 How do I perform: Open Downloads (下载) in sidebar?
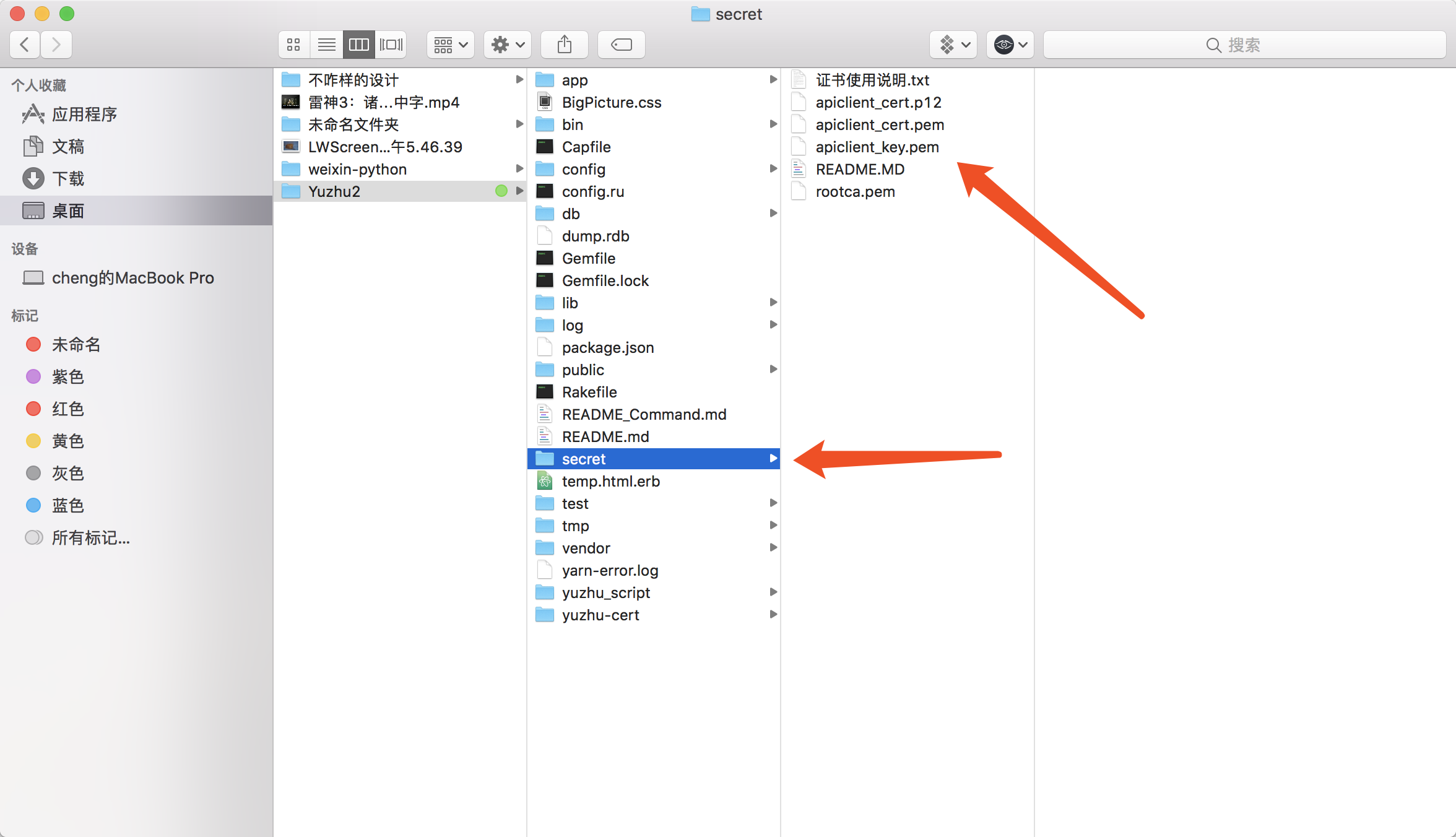point(68,179)
